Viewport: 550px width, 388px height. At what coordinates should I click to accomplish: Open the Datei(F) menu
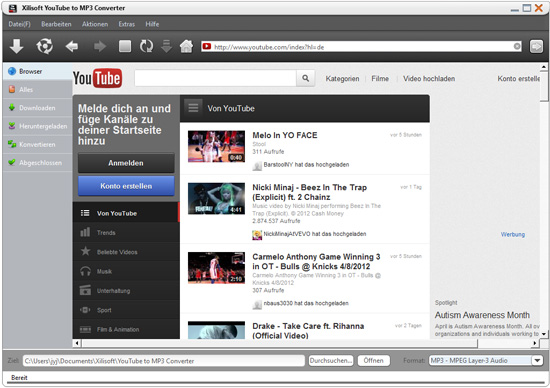19,24
